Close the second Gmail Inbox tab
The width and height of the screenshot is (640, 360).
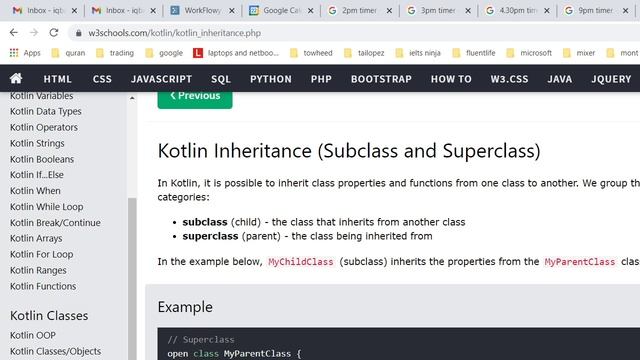(153, 11)
